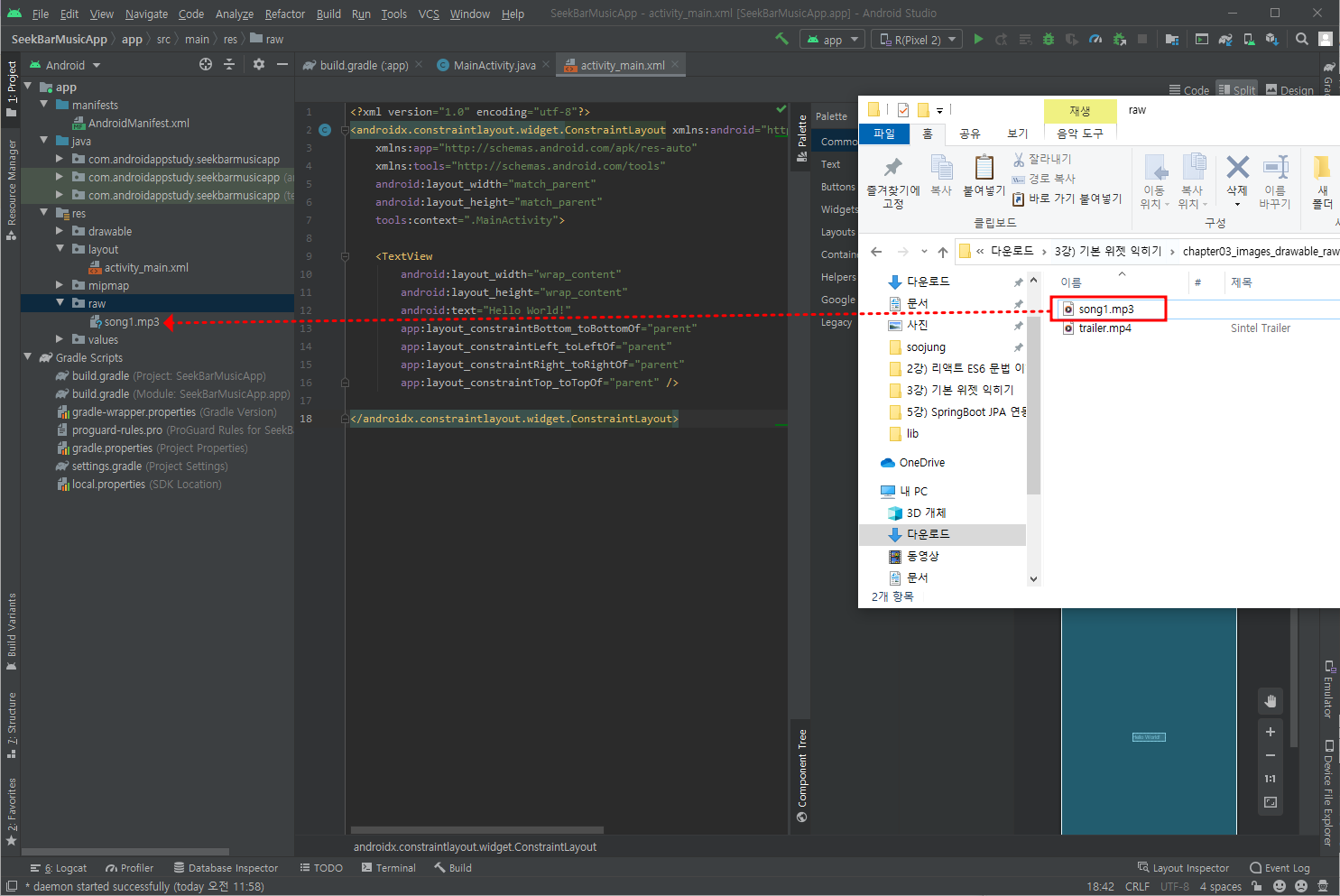Toggle the Structure tool window
This screenshot has height=896, width=1340.
pyautogui.click(x=12, y=725)
